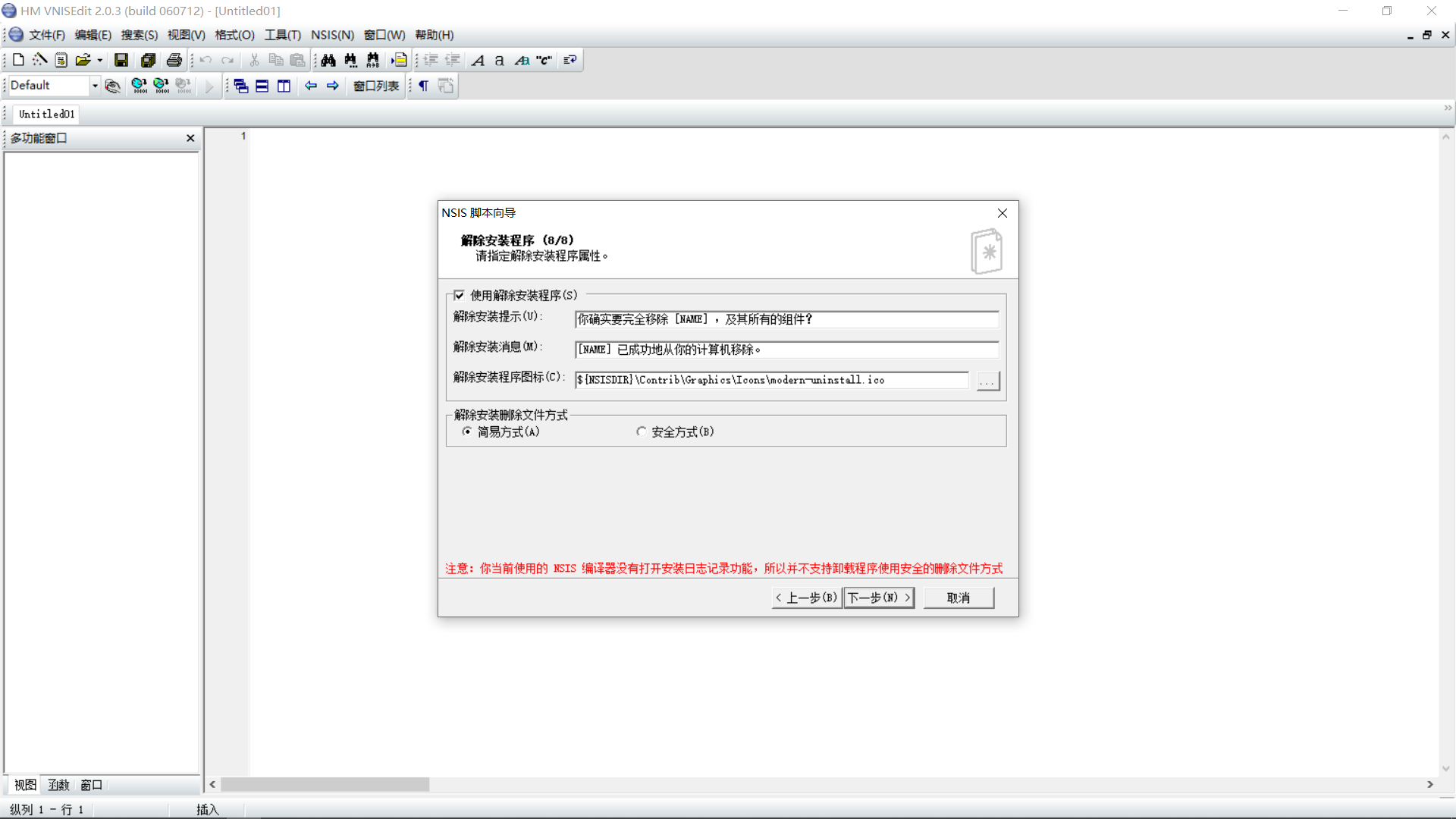Click the quoted "c" string icon
This screenshot has height=819, width=1456.
coord(544,60)
